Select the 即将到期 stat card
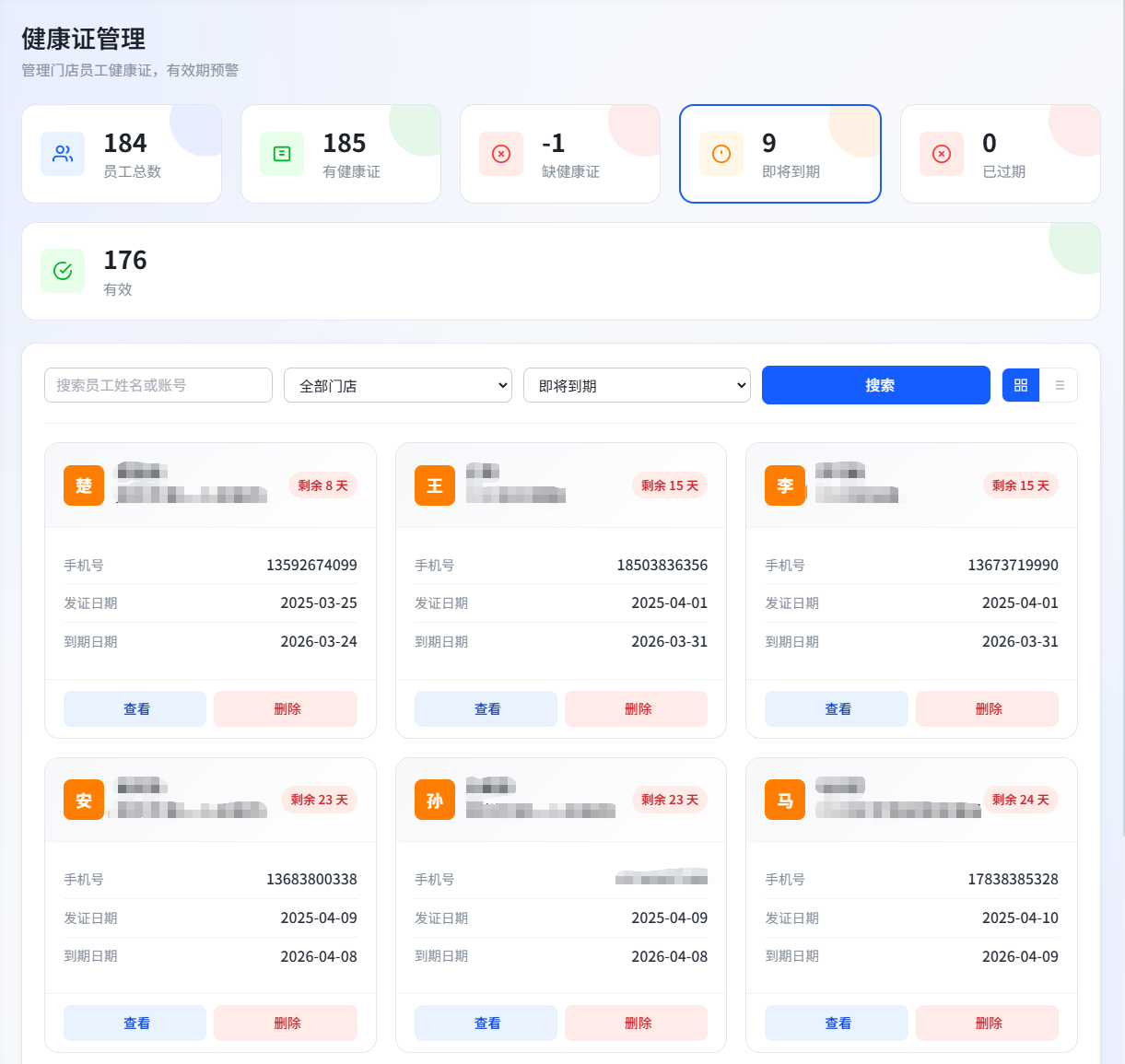Image resolution: width=1125 pixels, height=1064 pixels. (779, 154)
